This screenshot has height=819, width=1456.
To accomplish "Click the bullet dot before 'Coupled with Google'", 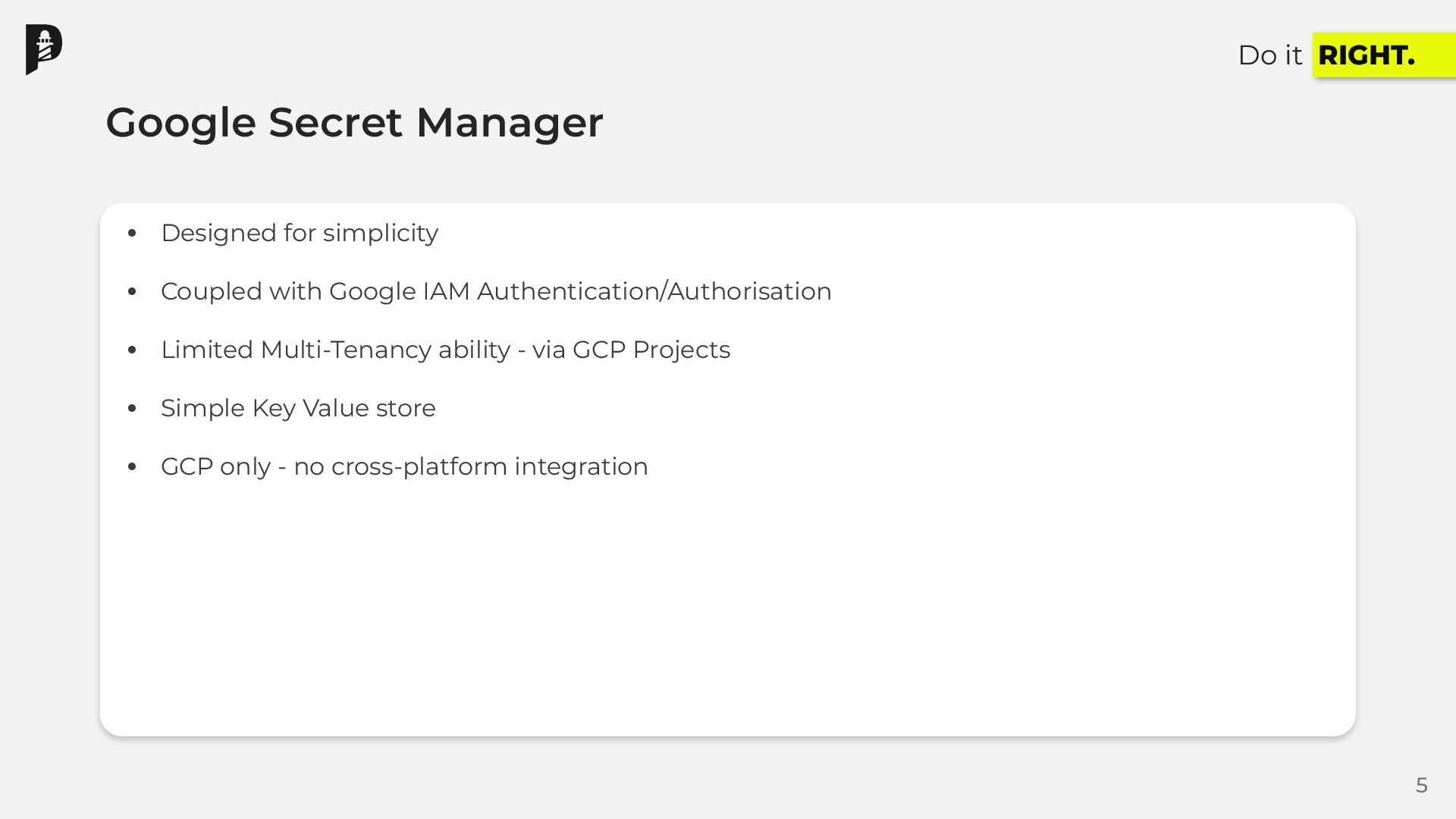I will (133, 291).
